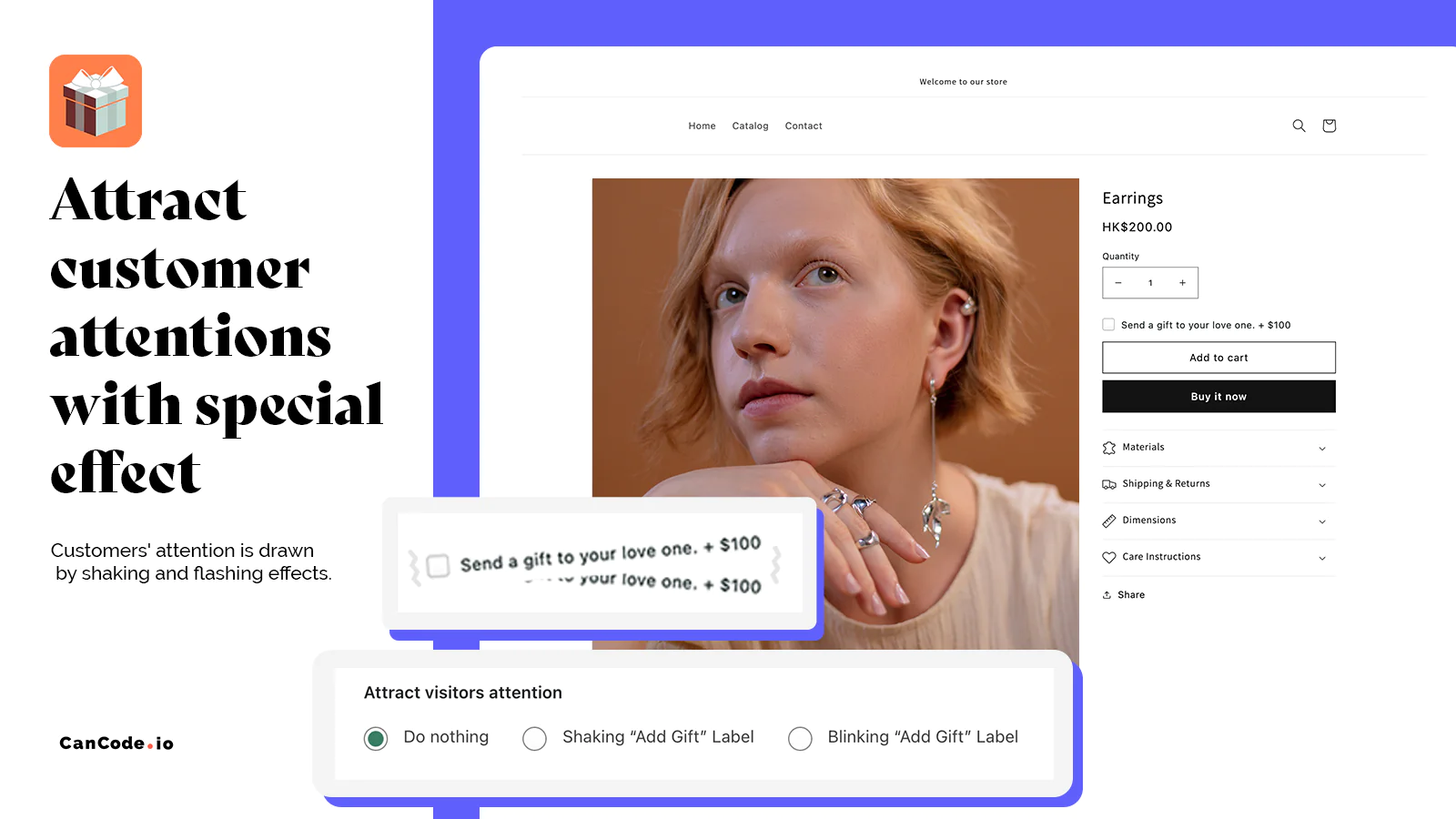The height and width of the screenshot is (819, 1456).
Task: Click the Add to cart button
Action: [x=1218, y=358]
